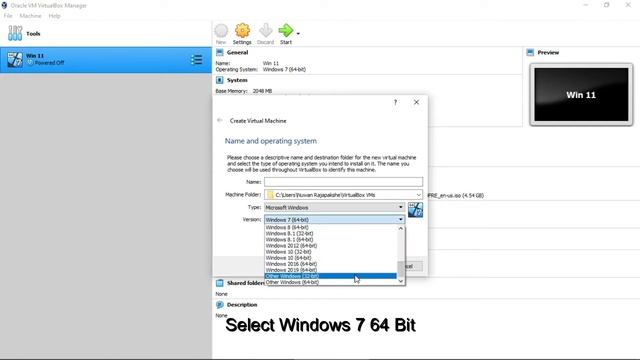Click the Shared folders section icon
The height and width of the screenshot is (360, 640).
(220, 283)
